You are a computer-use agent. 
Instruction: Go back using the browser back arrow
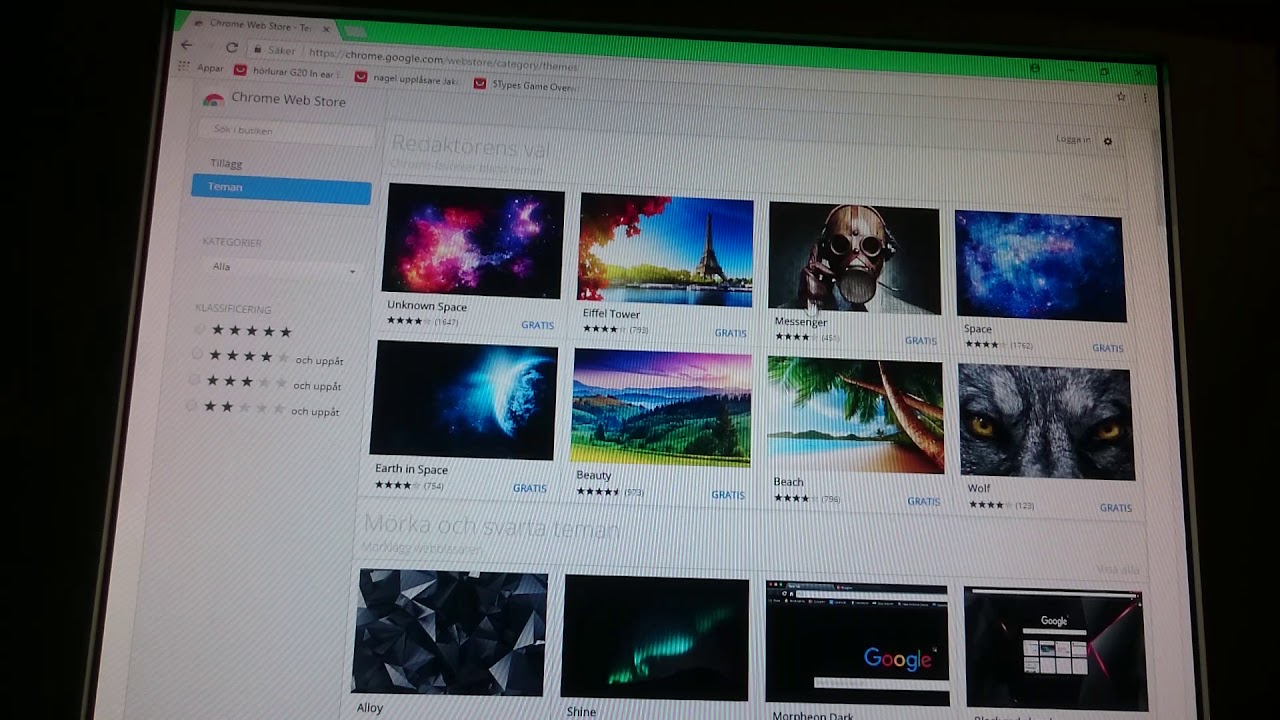(186, 45)
